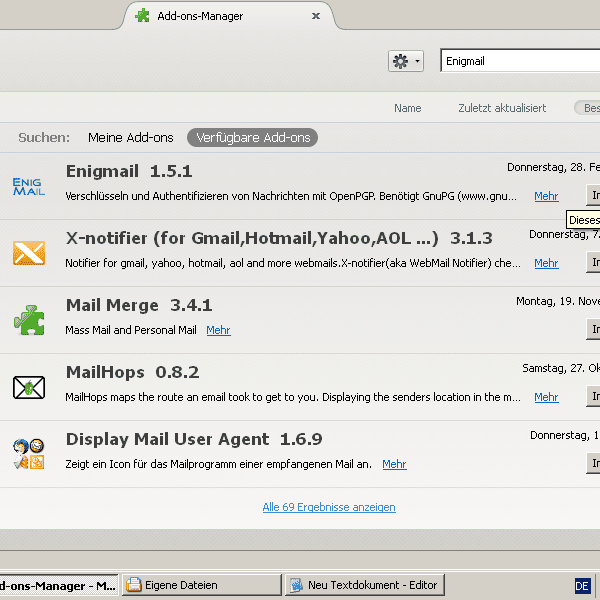Click the Editor notepad icon in taskbar
Screen dimensions: 600x600
(296, 585)
